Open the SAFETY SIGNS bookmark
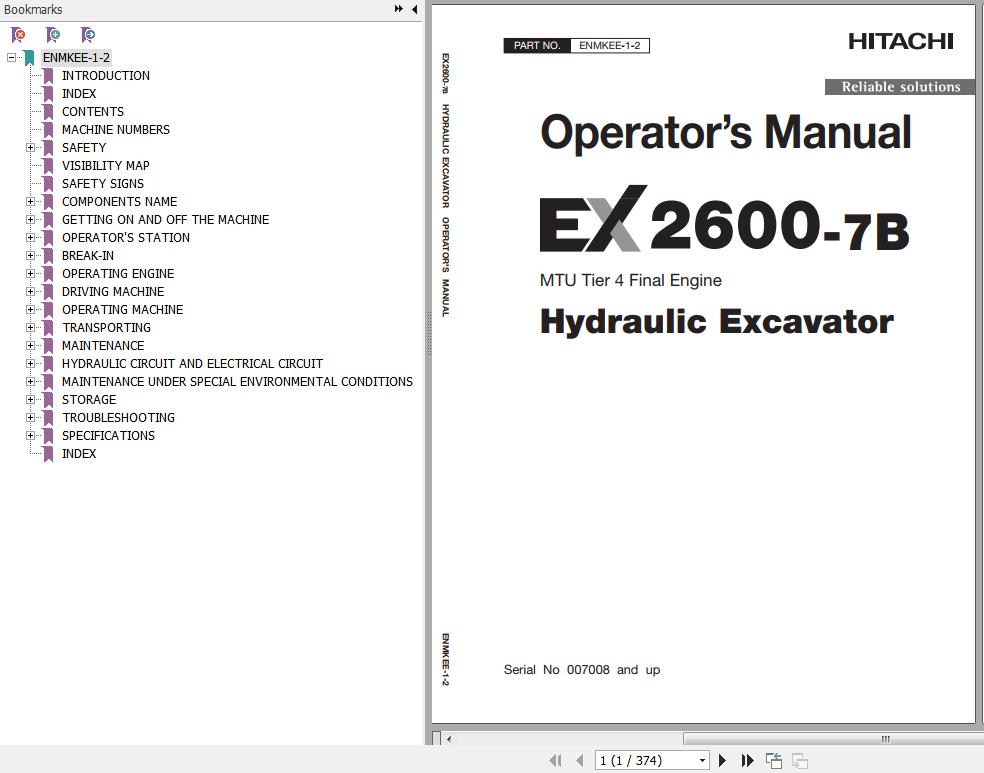 103,184
